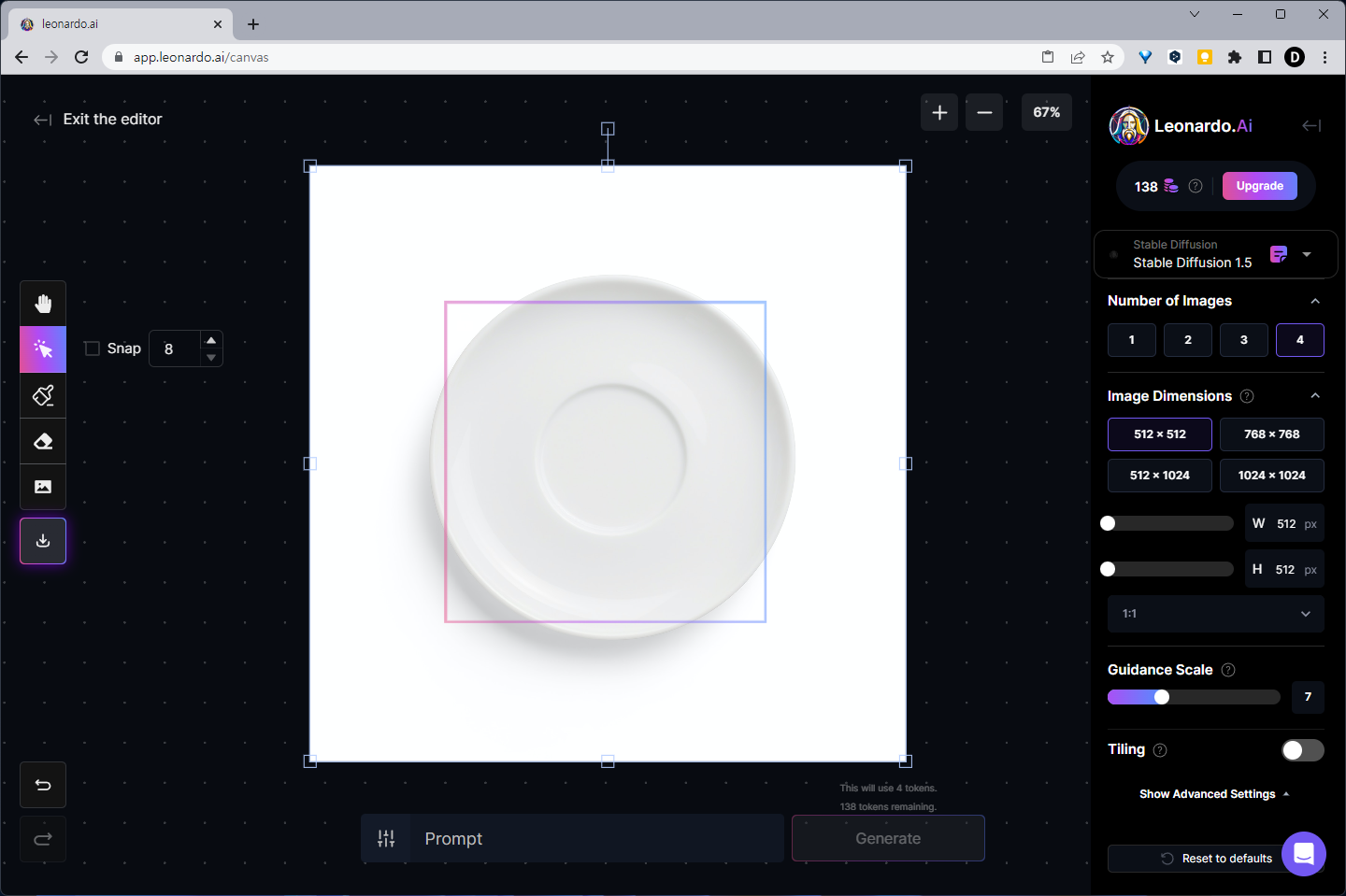Adjust the width slider handle
Screen dimensions: 1346x896
(1108, 523)
